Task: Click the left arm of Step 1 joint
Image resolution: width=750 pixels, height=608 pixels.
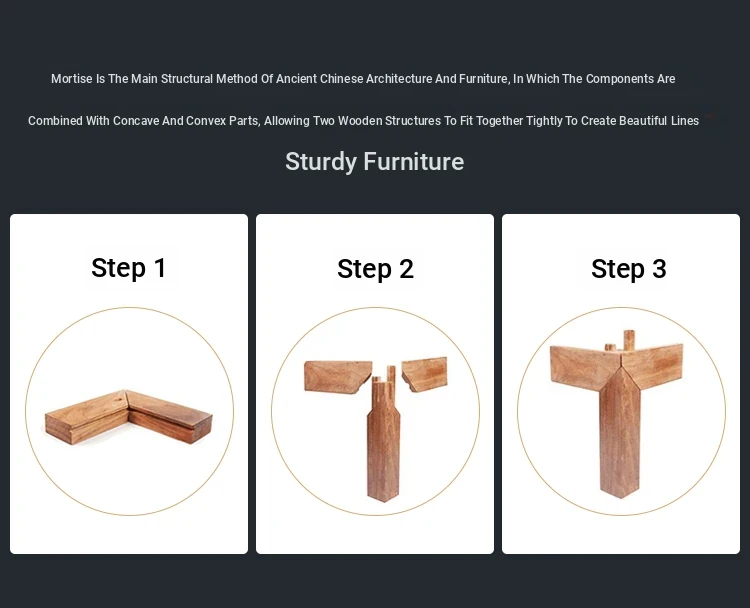Action: [x=86, y=417]
